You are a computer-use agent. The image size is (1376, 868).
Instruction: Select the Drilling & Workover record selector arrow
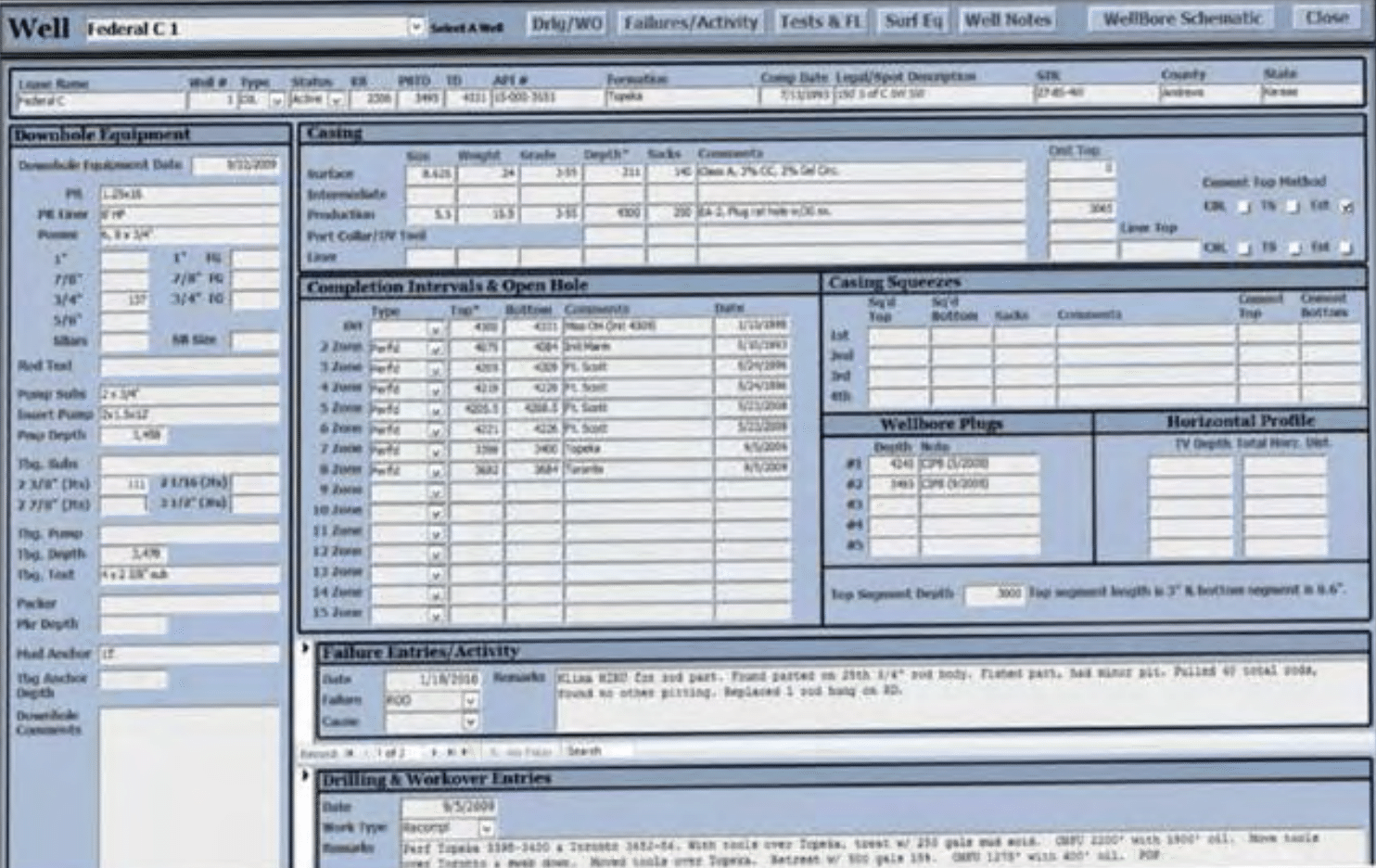(305, 775)
